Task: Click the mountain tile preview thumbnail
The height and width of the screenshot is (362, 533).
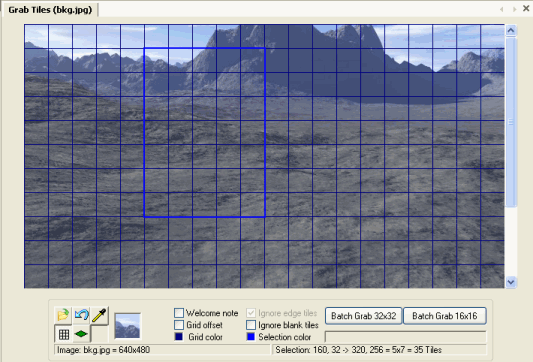Action: point(127,326)
